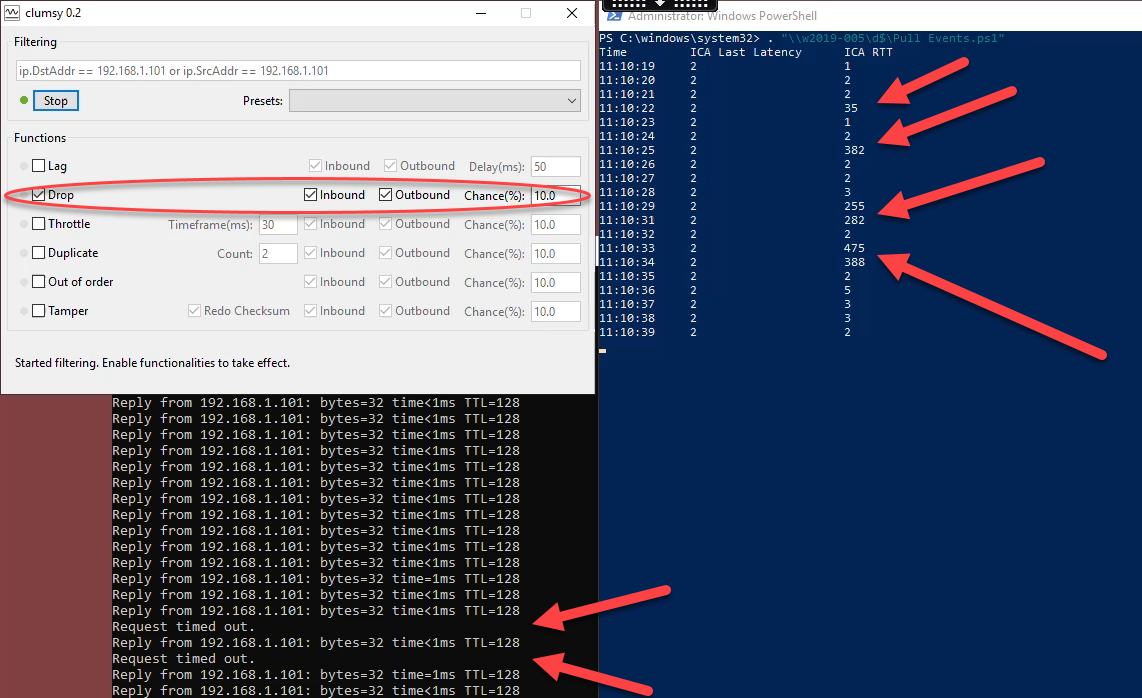Uncheck the Drop function checkbox
Image resolution: width=1142 pixels, height=698 pixels.
tap(39, 195)
